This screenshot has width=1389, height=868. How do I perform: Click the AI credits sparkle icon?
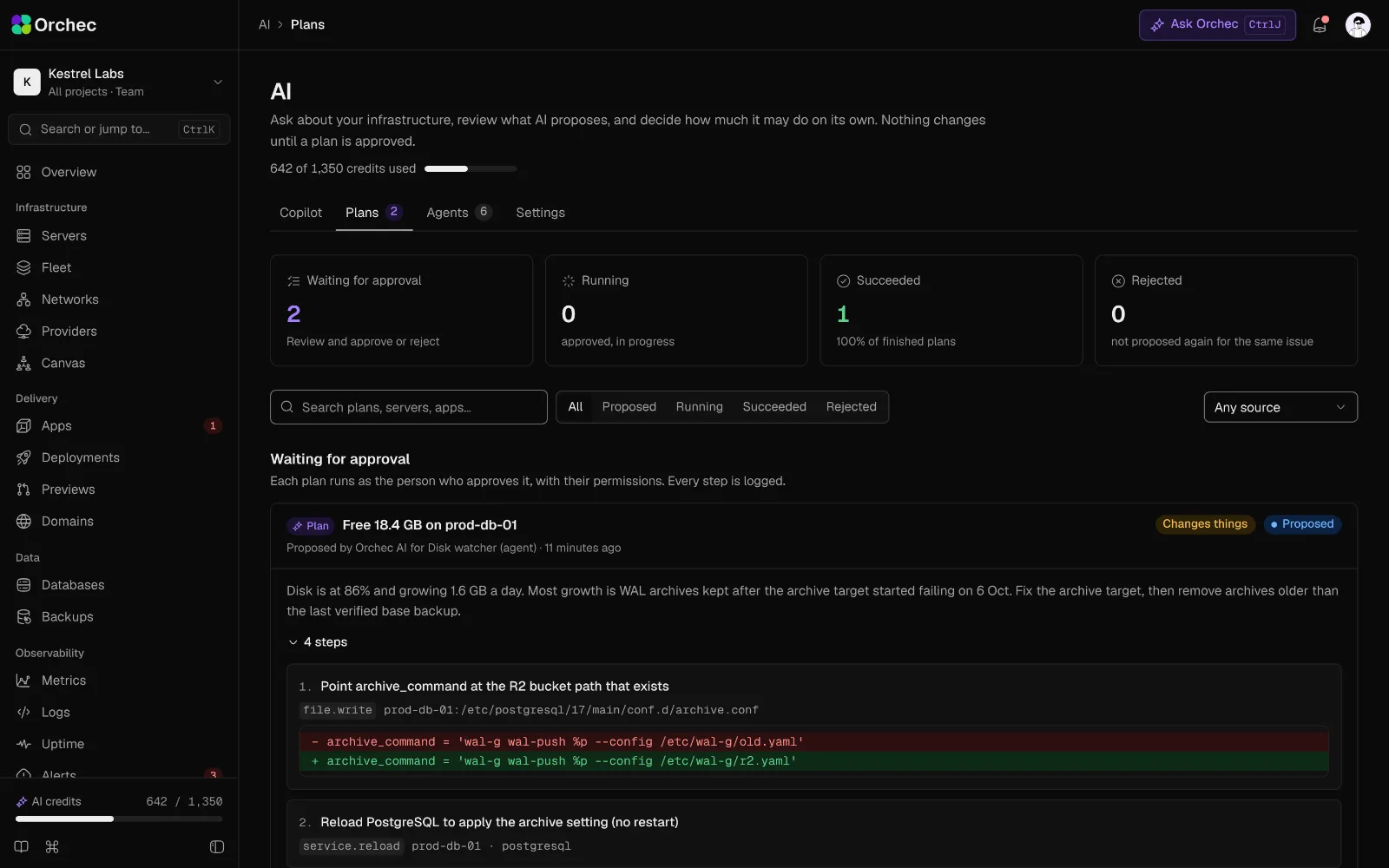[22, 802]
